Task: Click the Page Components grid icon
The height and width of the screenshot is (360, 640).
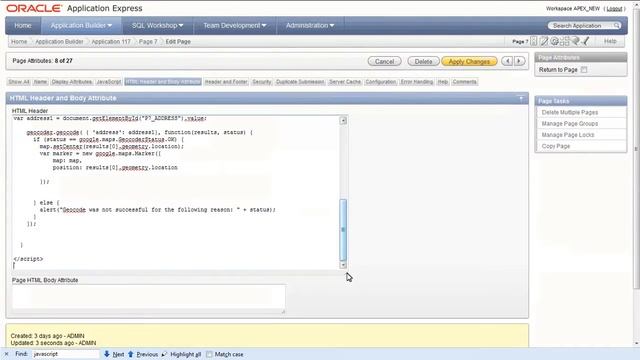Action: click(x=565, y=41)
